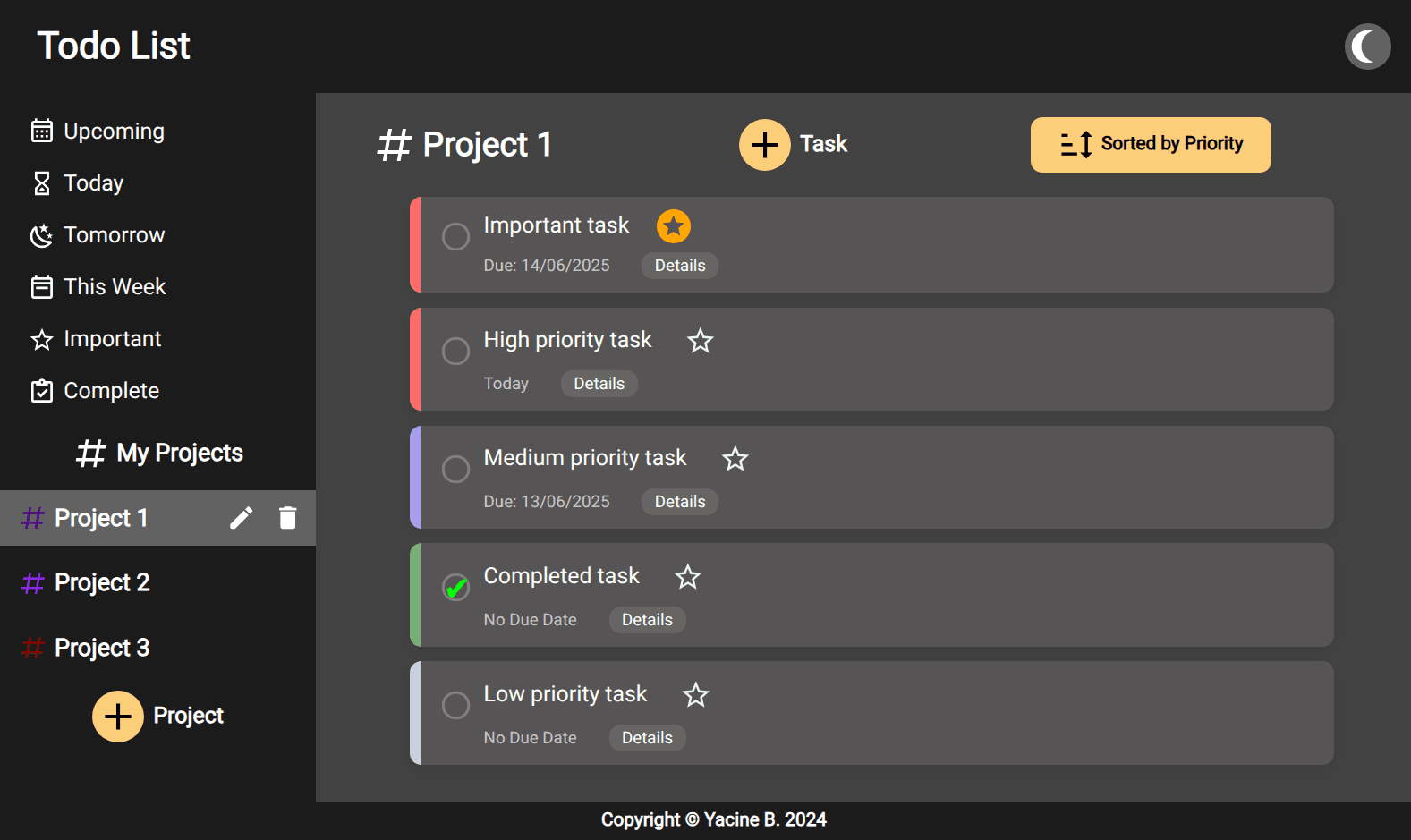Click the Medium priority task title
Image resolution: width=1411 pixels, height=840 pixels.
[585, 458]
